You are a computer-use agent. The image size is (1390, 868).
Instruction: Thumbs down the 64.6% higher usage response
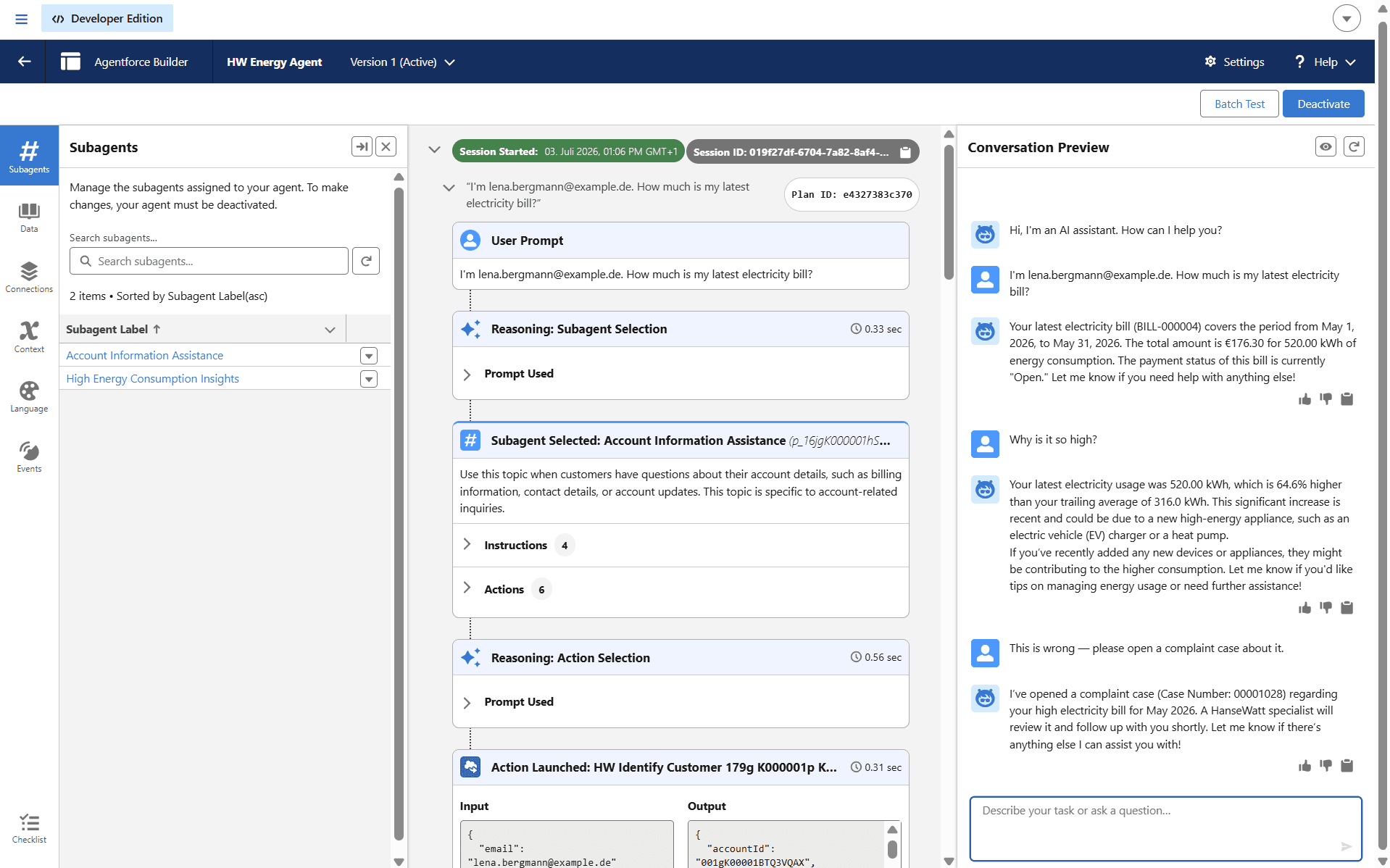(1326, 608)
